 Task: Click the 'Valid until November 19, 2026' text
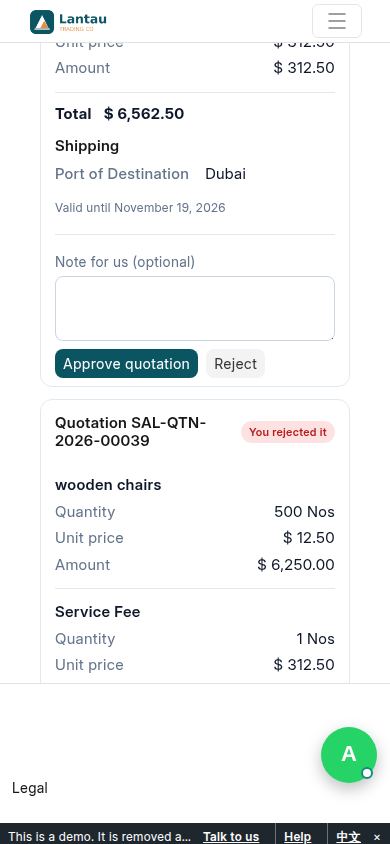(140, 208)
